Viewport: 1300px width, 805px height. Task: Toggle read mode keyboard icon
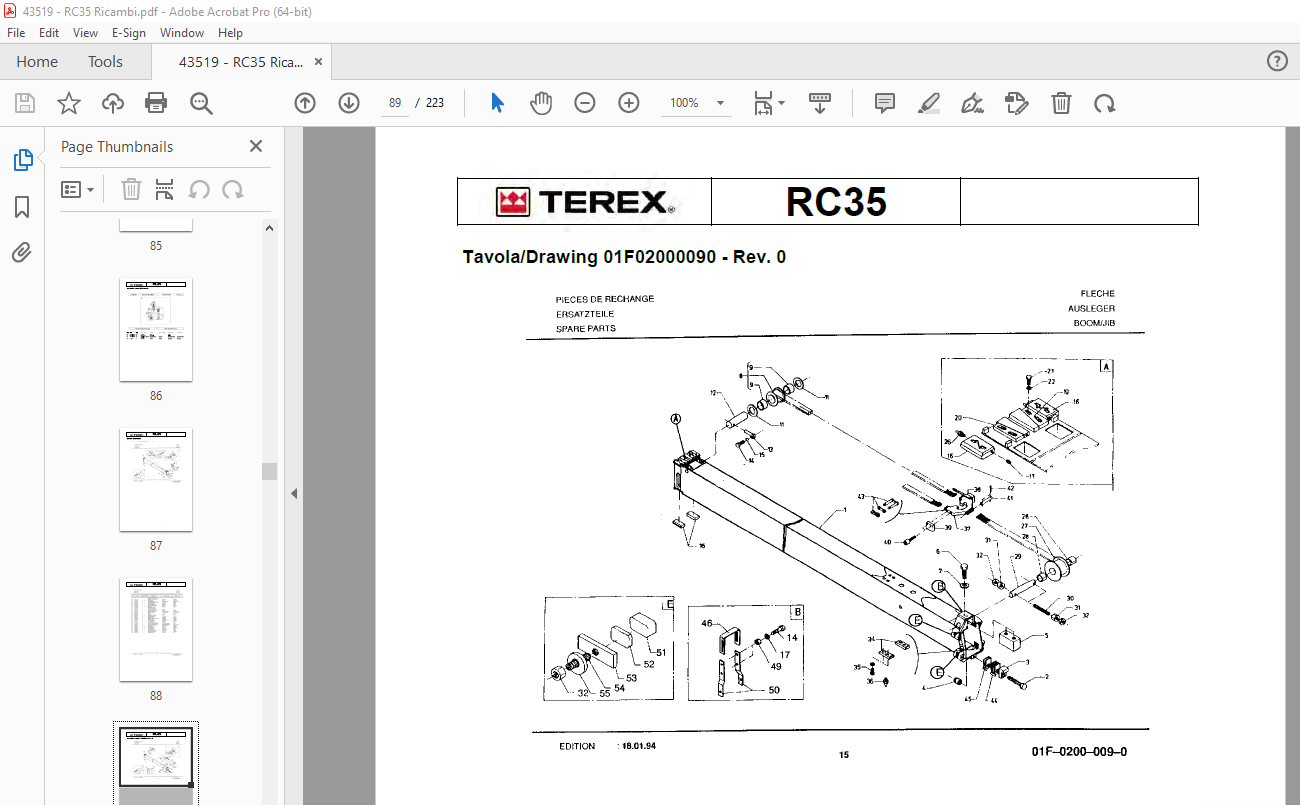[x=820, y=103]
